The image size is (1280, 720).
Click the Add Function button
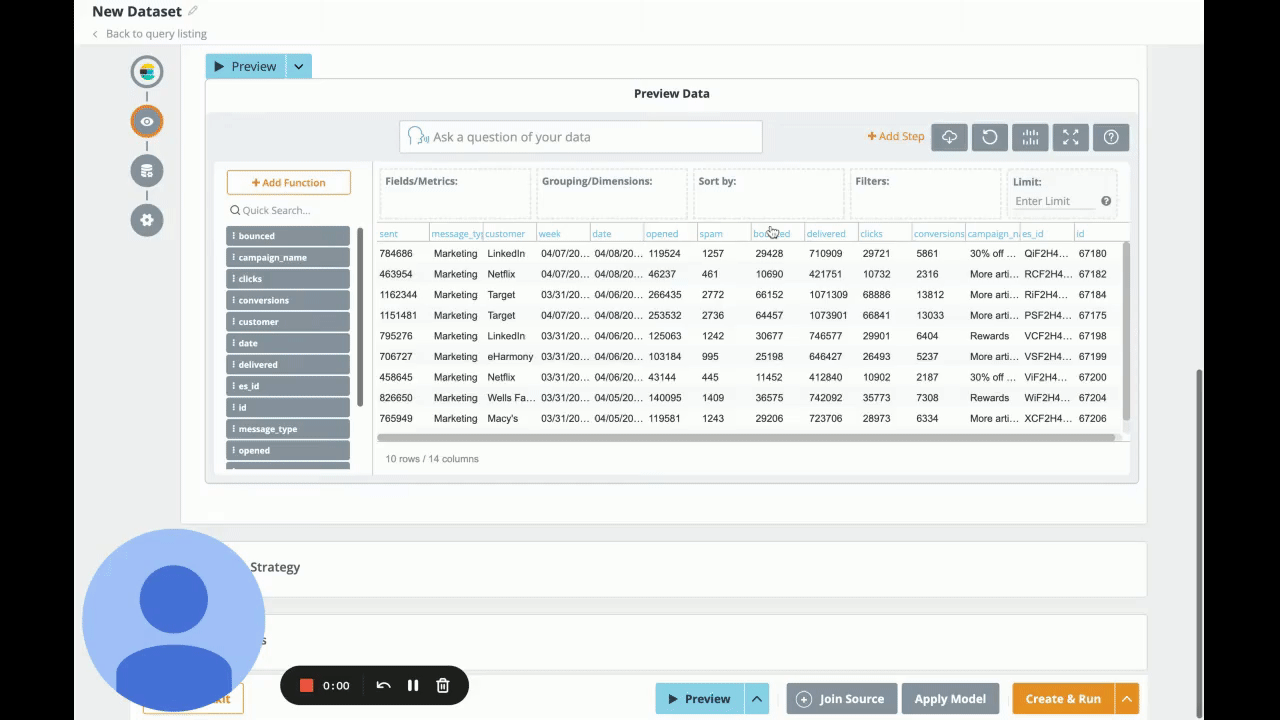[x=288, y=183]
